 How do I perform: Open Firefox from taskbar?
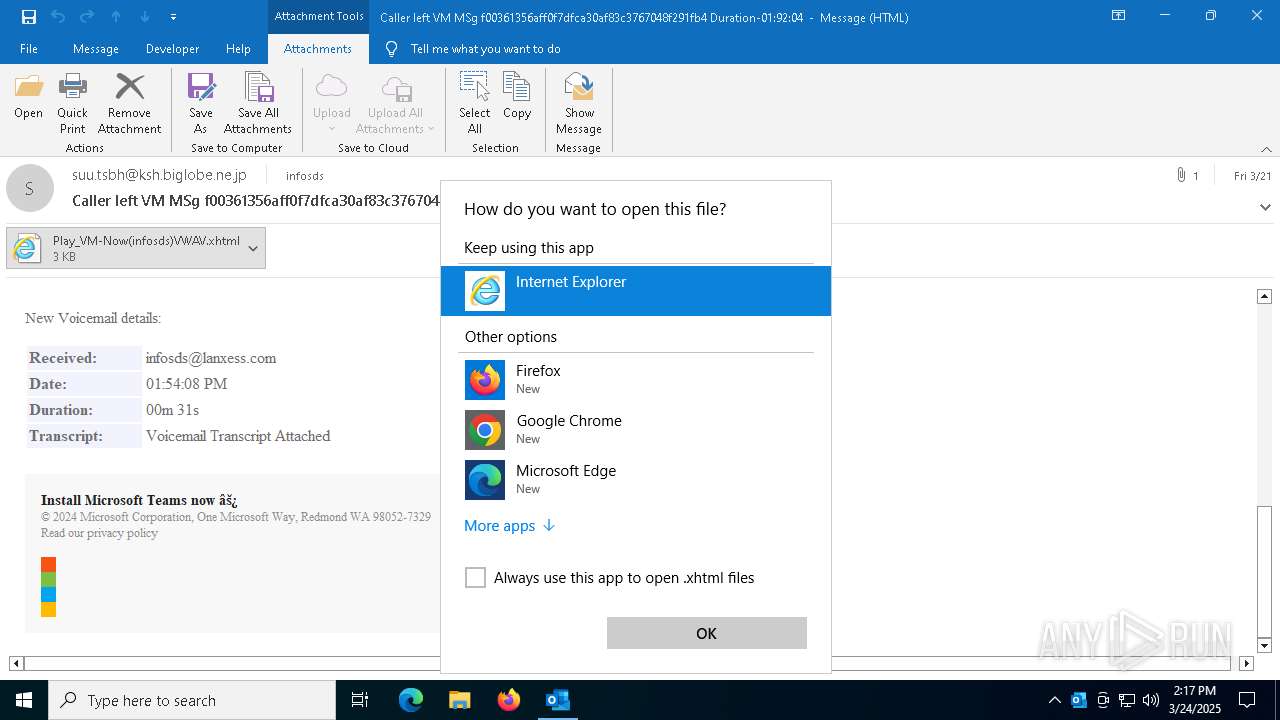point(509,700)
